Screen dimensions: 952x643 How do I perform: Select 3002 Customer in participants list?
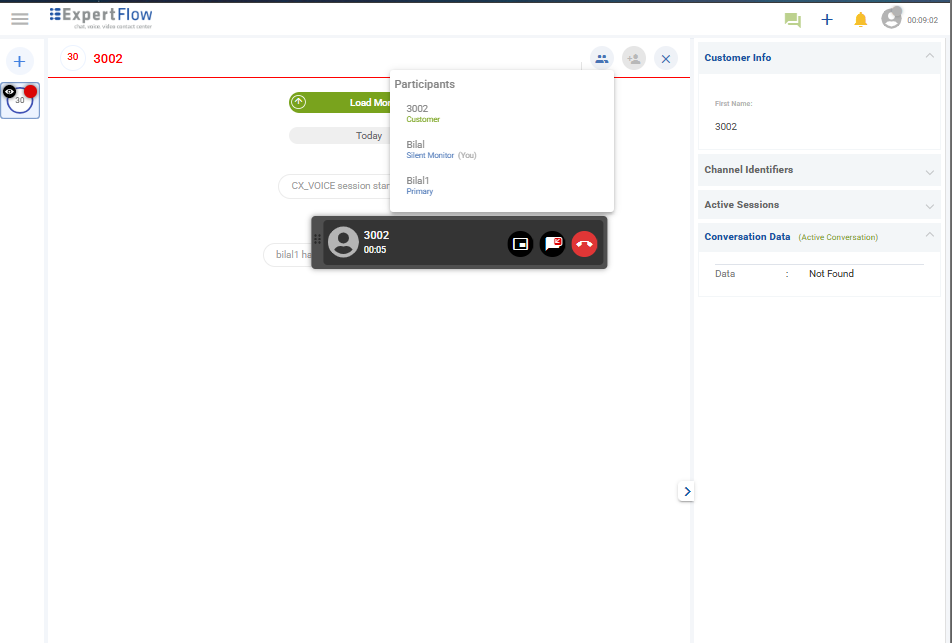pos(422,113)
